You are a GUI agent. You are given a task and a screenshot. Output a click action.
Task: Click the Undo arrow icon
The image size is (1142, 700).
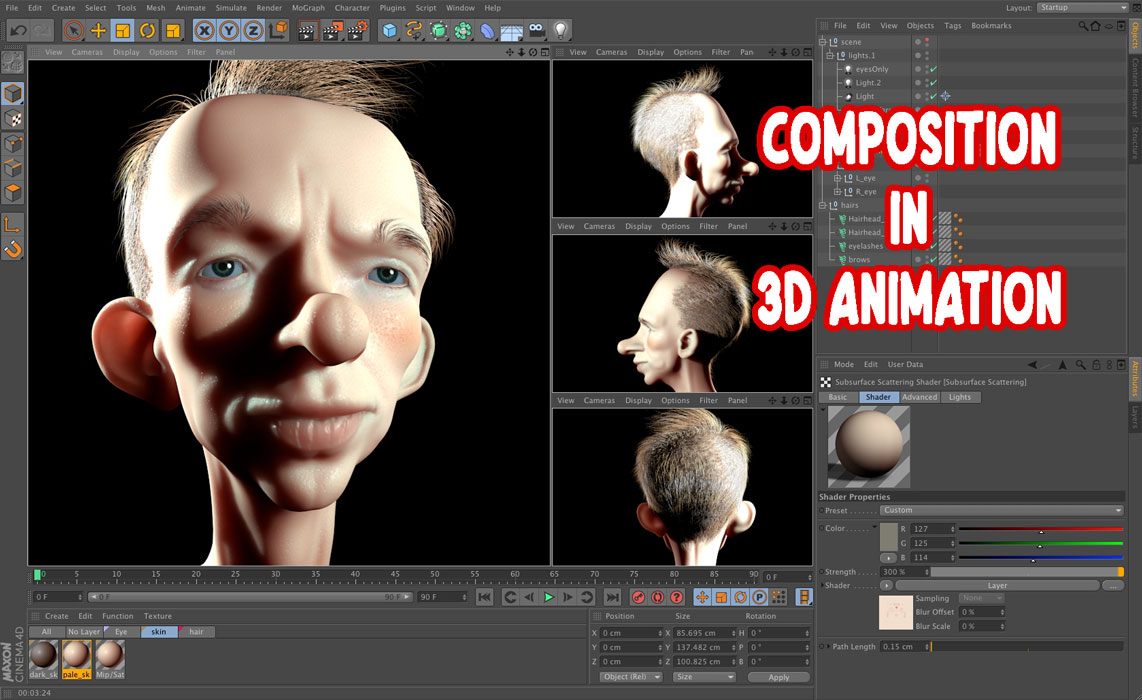[x=18, y=31]
